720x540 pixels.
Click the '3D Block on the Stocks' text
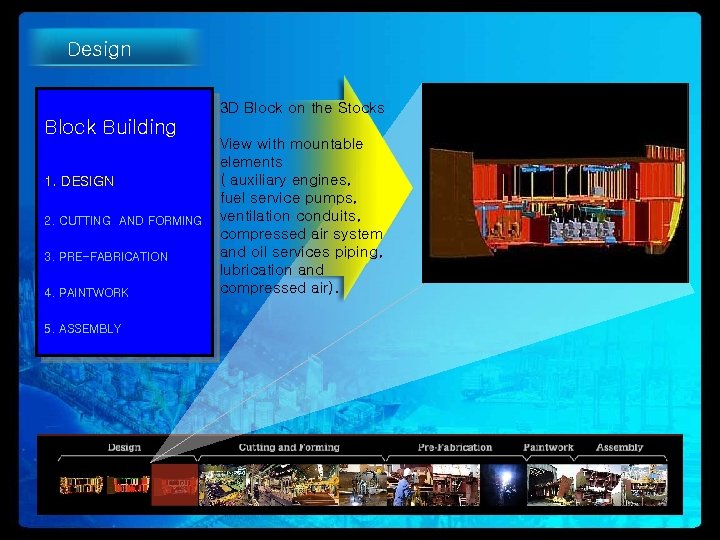[x=302, y=108]
